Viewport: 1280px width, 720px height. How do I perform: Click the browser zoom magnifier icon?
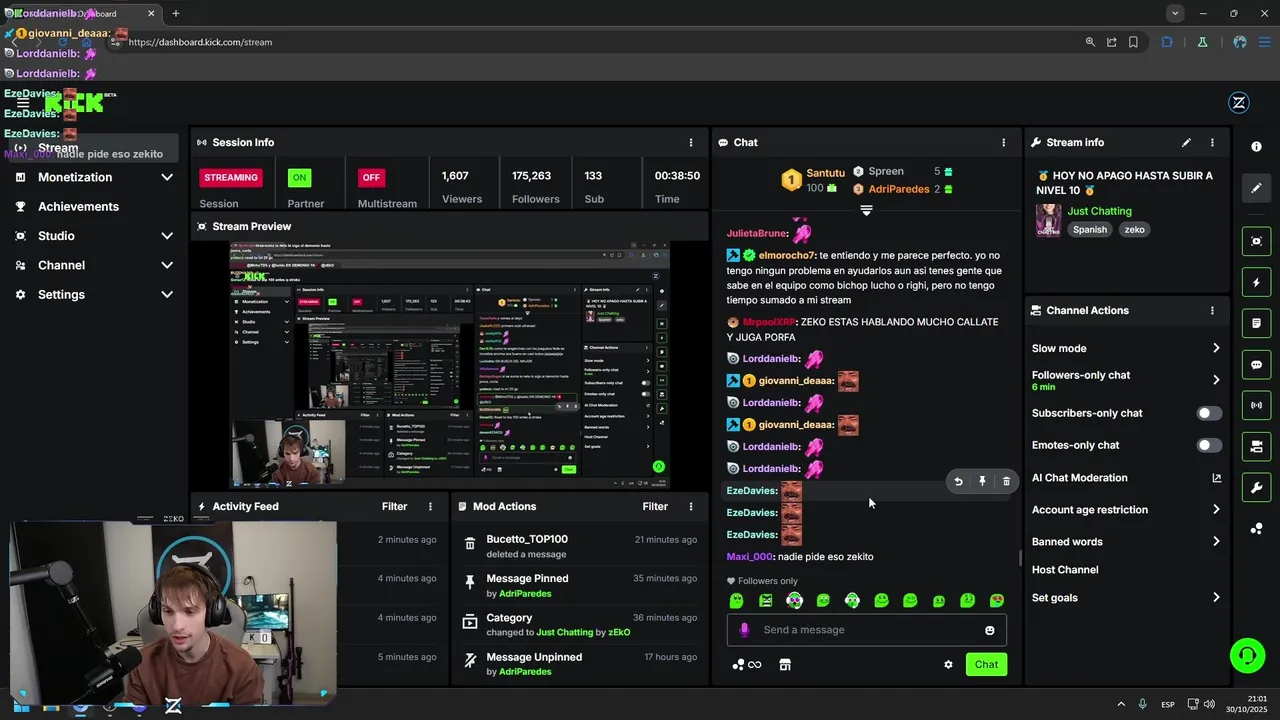pos(1090,42)
